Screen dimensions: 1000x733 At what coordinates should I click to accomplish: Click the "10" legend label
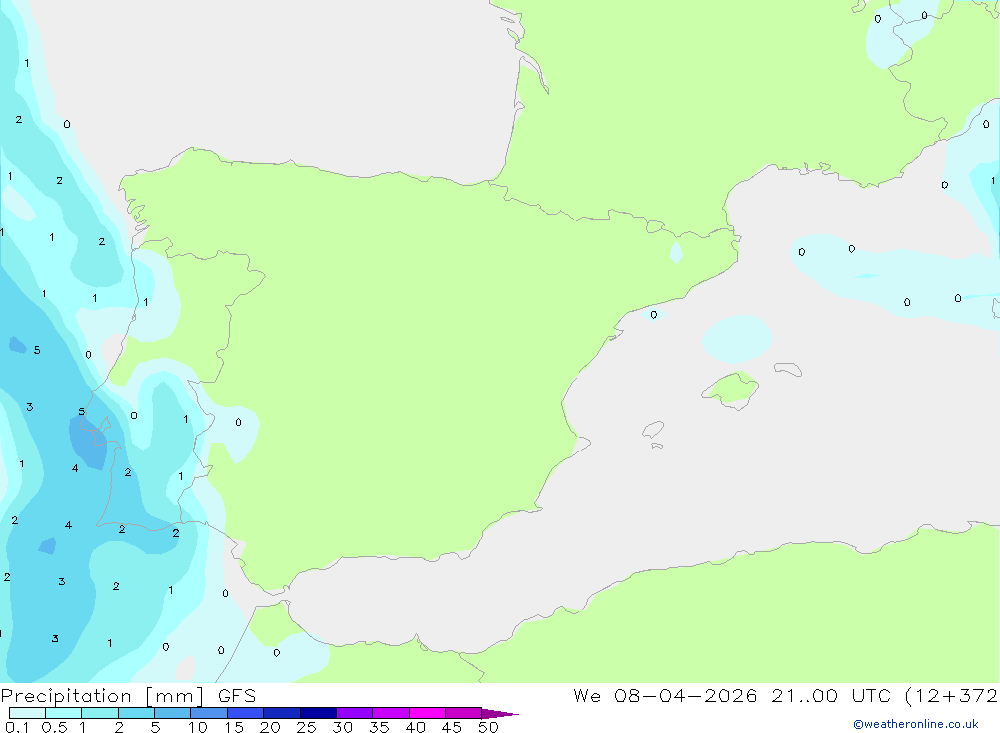(x=198, y=727)
